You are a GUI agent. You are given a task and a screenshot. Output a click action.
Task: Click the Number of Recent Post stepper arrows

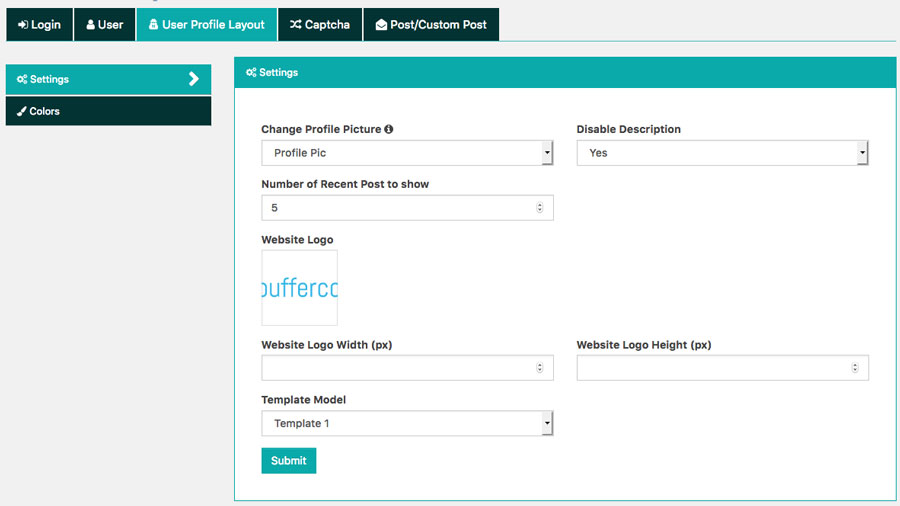540,208
